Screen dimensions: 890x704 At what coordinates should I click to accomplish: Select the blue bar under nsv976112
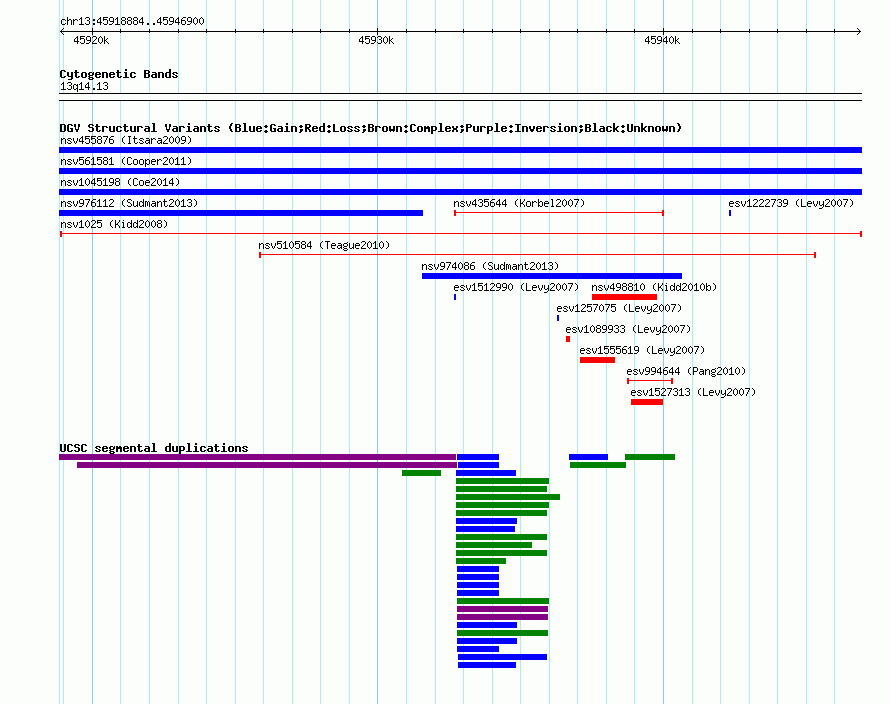(x=241, y=213)
